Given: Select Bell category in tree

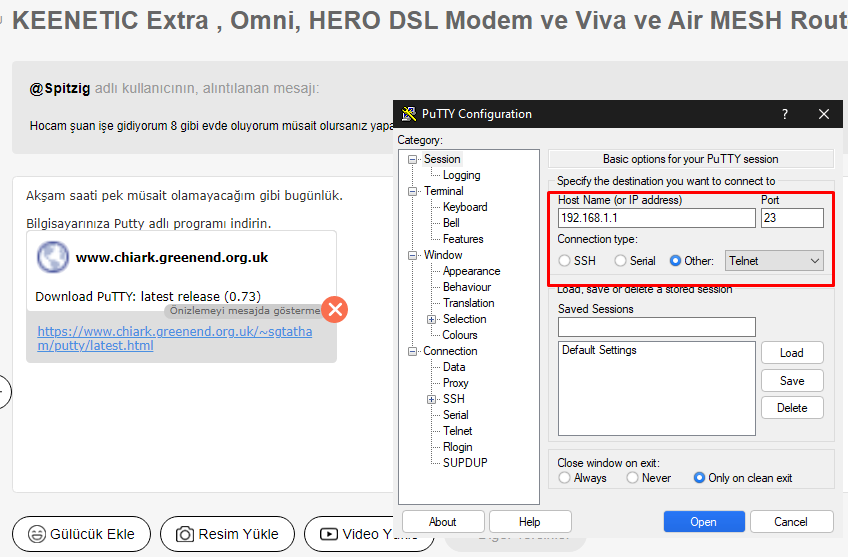Looking at the screenshot, I should point(451,223).
